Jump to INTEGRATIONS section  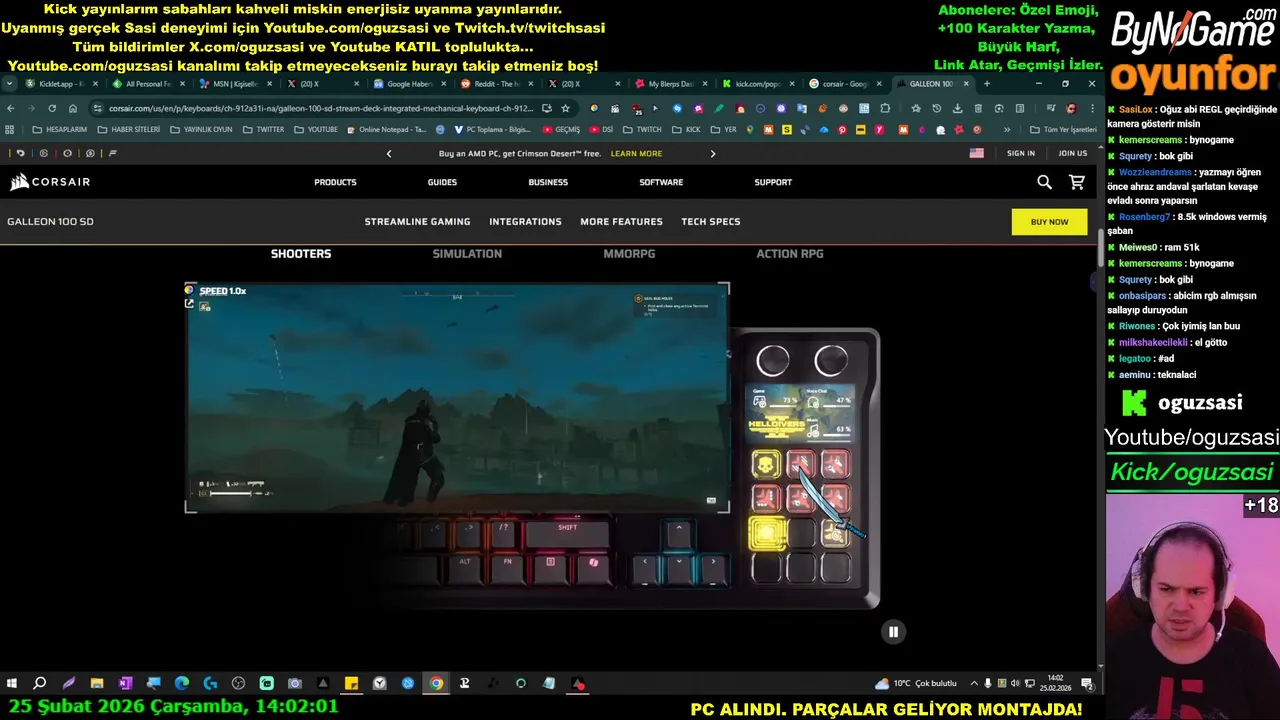525,222
